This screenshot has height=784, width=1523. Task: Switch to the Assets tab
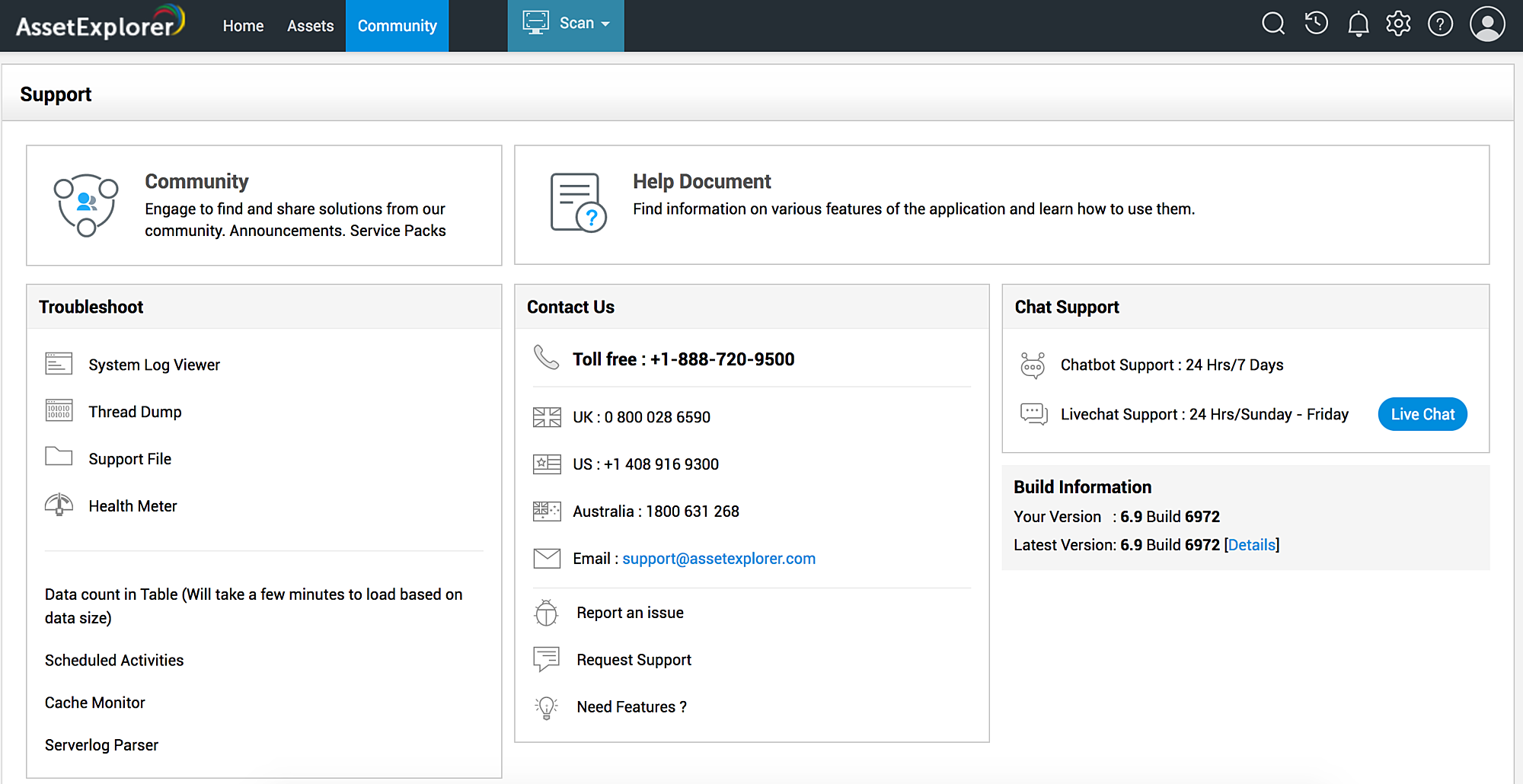pos(310,26)
